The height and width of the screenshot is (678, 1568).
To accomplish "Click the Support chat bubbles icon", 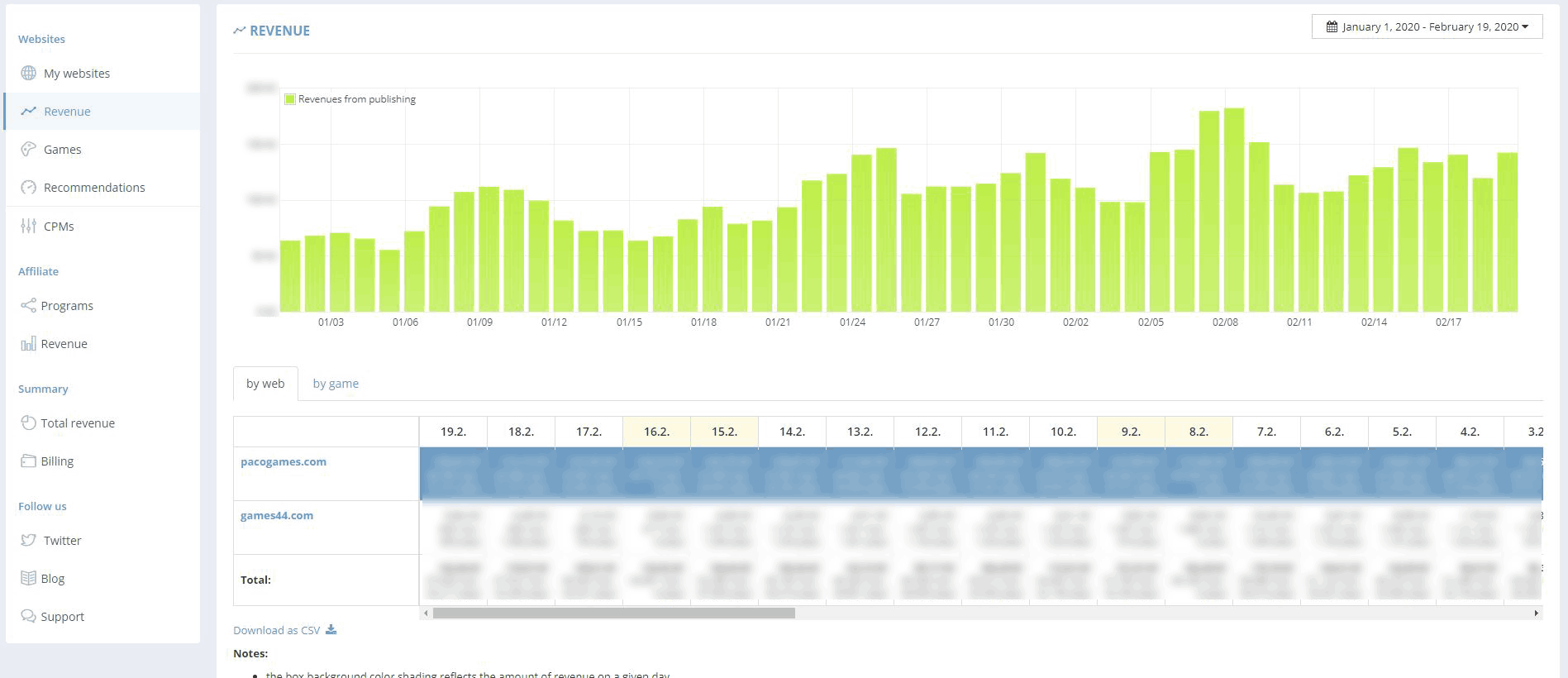I will click(28, 616).
